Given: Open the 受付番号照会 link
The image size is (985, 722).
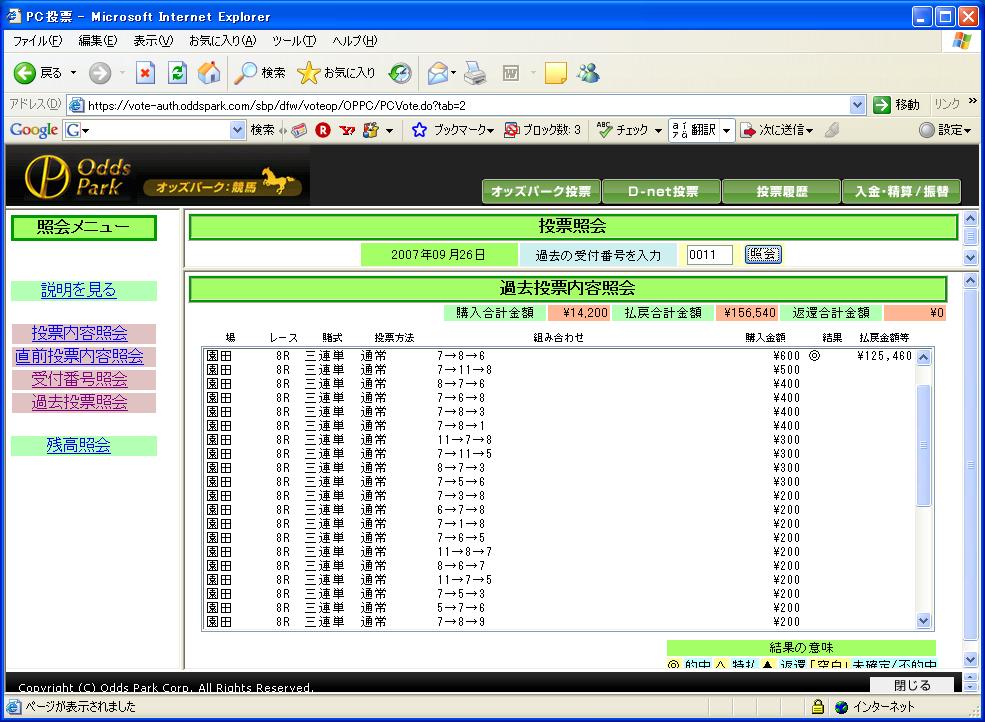Looking at the screenshot, I should [x=80, y=380].
